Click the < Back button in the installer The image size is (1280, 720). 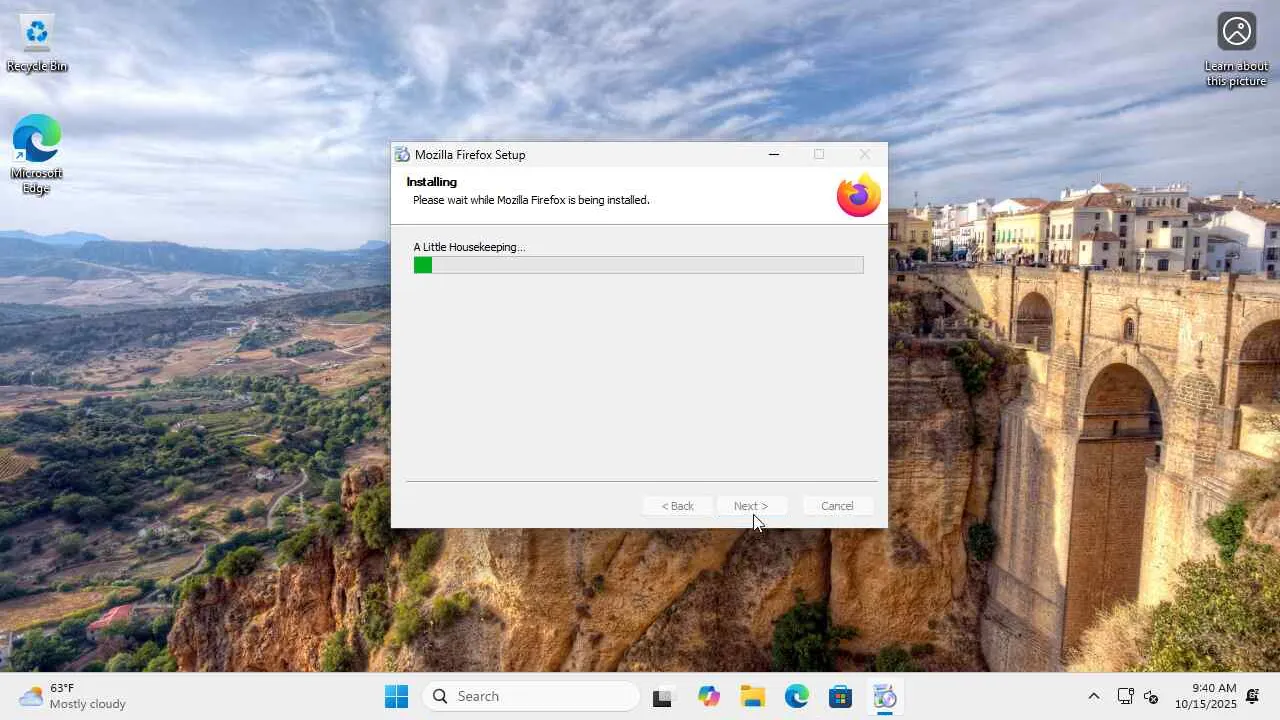click(x=677, y=506)
